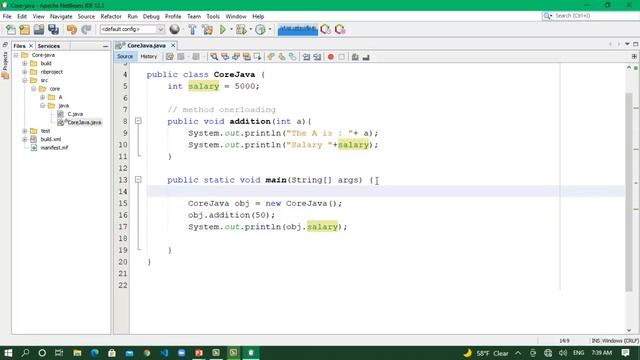Click the Shift Line Right icon
The image size is (640, 360).
(317, 57)
